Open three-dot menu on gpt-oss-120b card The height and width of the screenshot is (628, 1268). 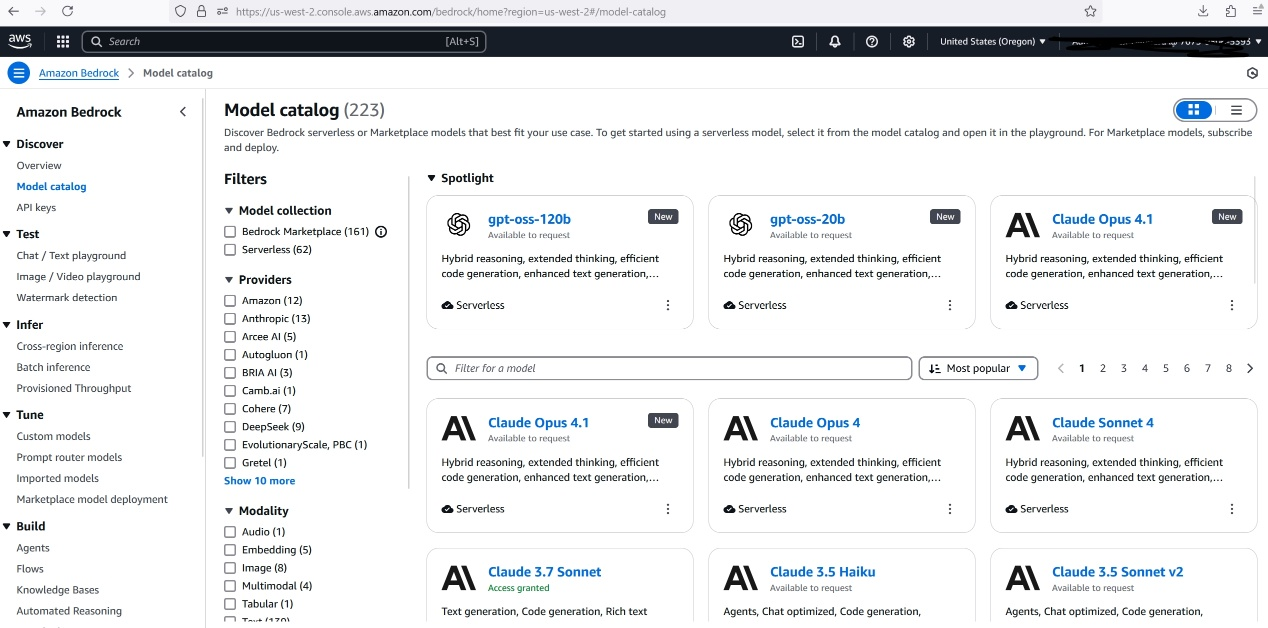(668, 305)
